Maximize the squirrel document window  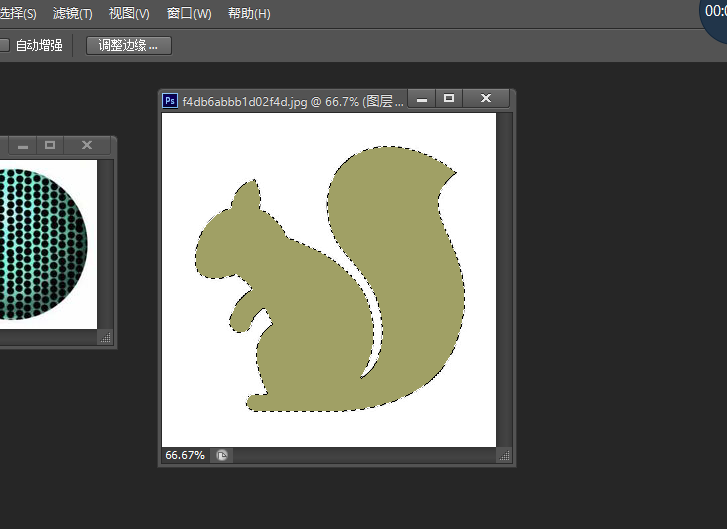click(449, 99)
